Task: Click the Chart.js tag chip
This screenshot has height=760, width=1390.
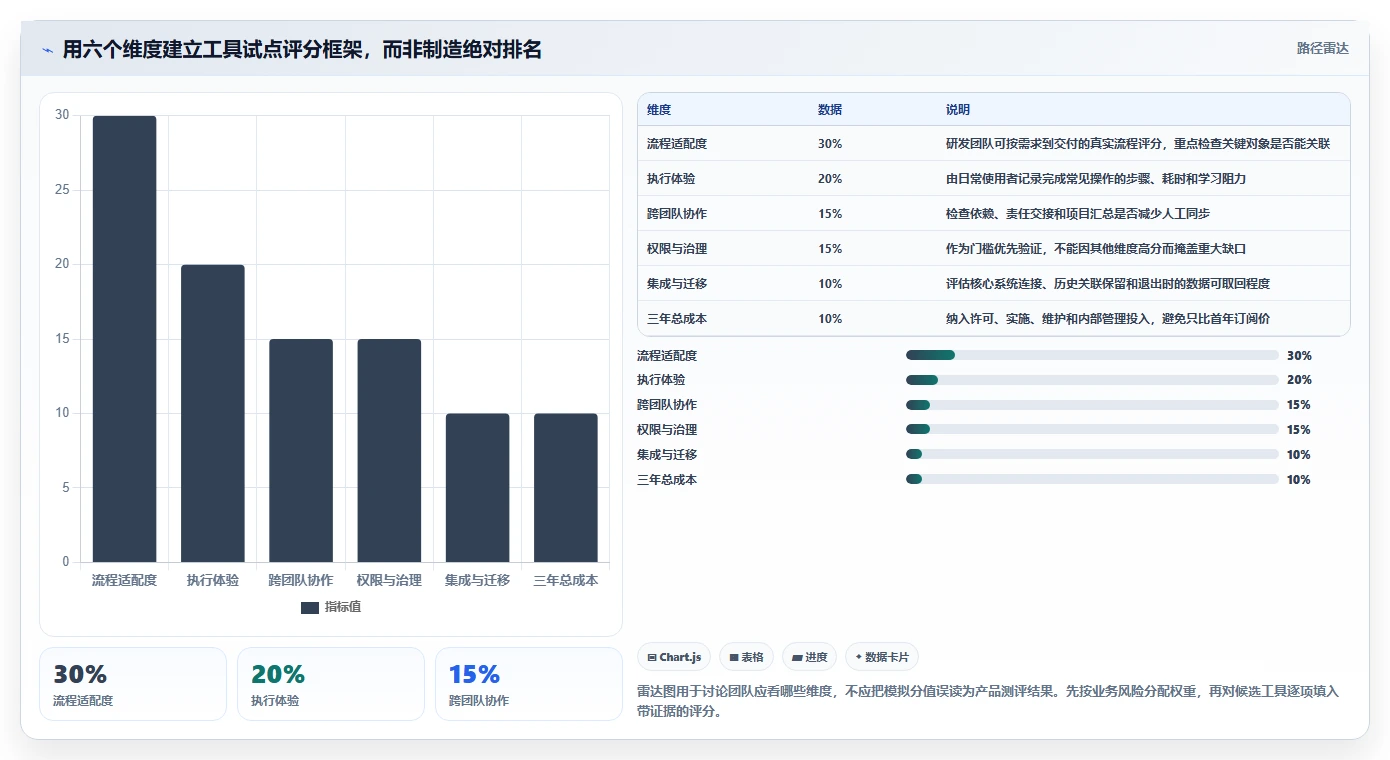Action: point(674,657)
